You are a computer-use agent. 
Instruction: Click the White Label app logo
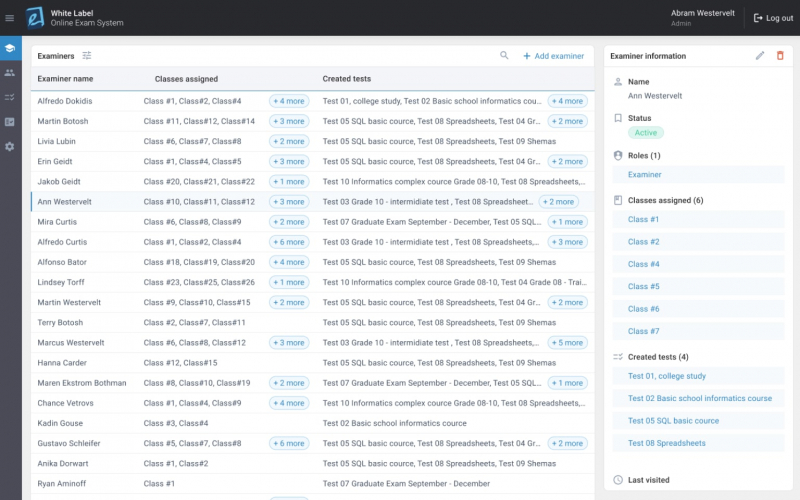[x=35, y=18]
